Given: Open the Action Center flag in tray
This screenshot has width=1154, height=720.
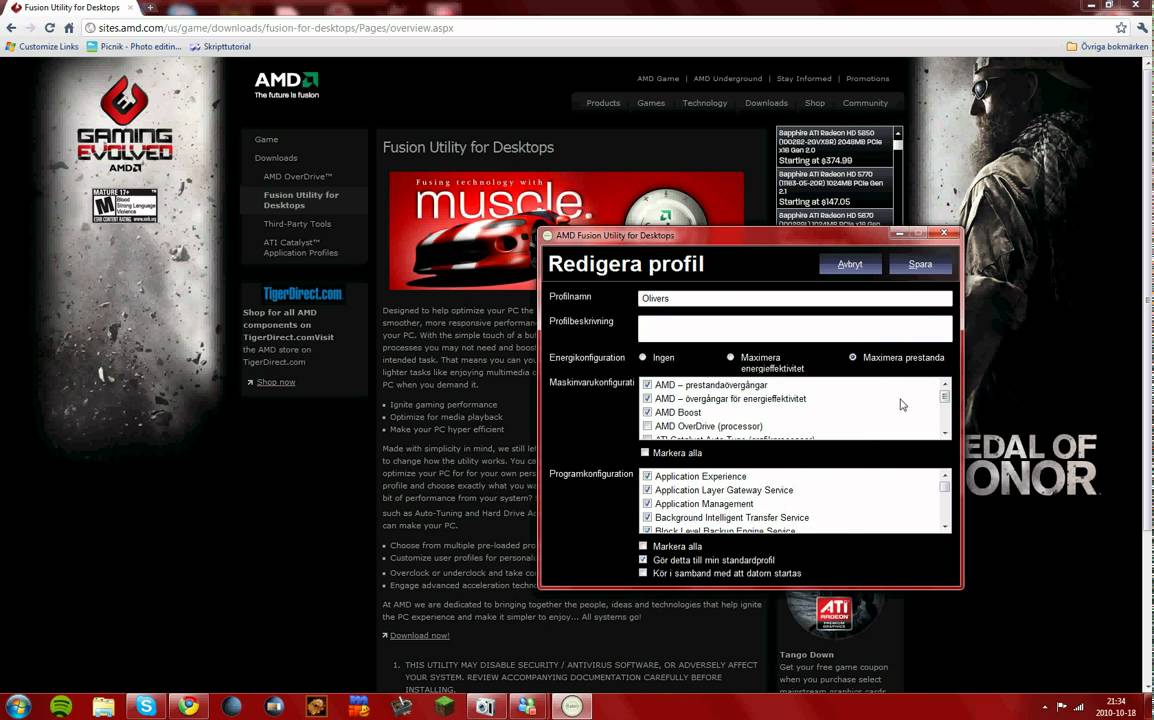Looking at the screenshot, I should point(1061,707).
